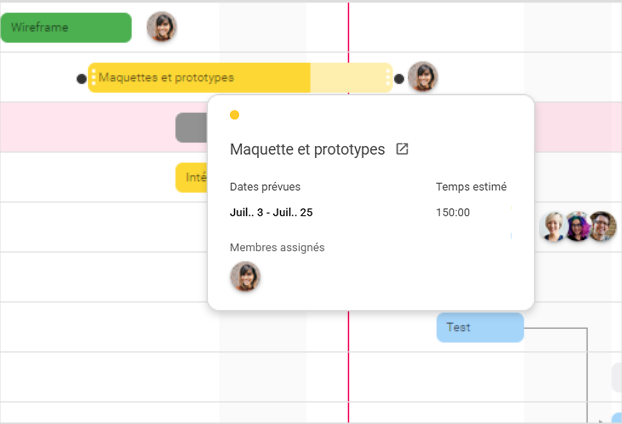
Task: Select the middle avatar in the three-member group
Action: pos(578,227)
